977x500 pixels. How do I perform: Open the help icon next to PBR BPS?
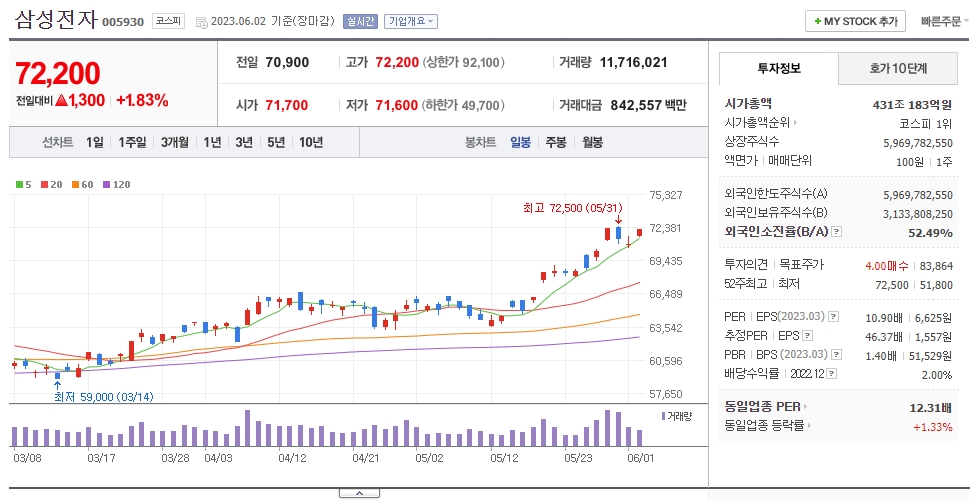click(x=837, y=354)
